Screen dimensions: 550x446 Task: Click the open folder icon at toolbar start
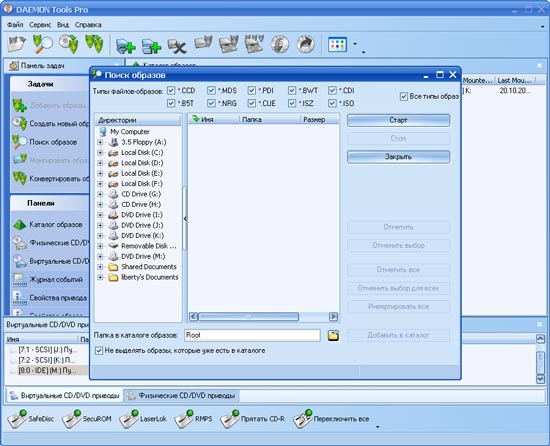tap(16, 44)
